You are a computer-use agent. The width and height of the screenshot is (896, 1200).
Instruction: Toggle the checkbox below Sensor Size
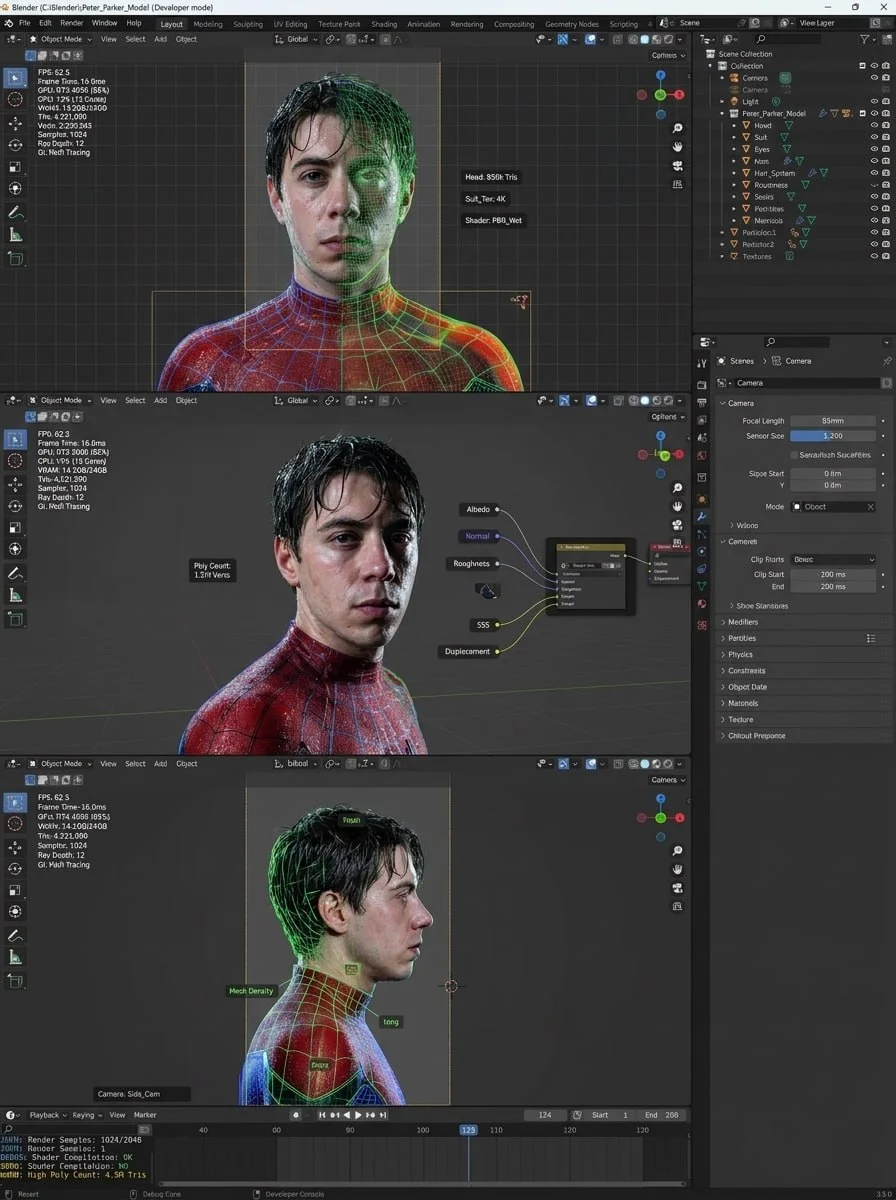tap(793, 455)
